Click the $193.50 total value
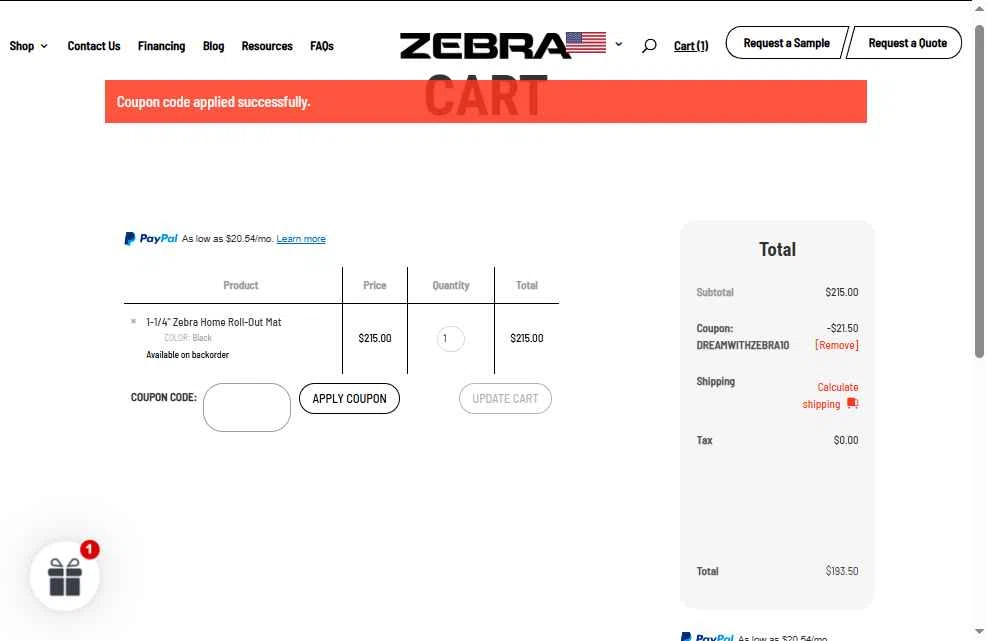This screenshot has height=641, width=987. coord(842,571)
